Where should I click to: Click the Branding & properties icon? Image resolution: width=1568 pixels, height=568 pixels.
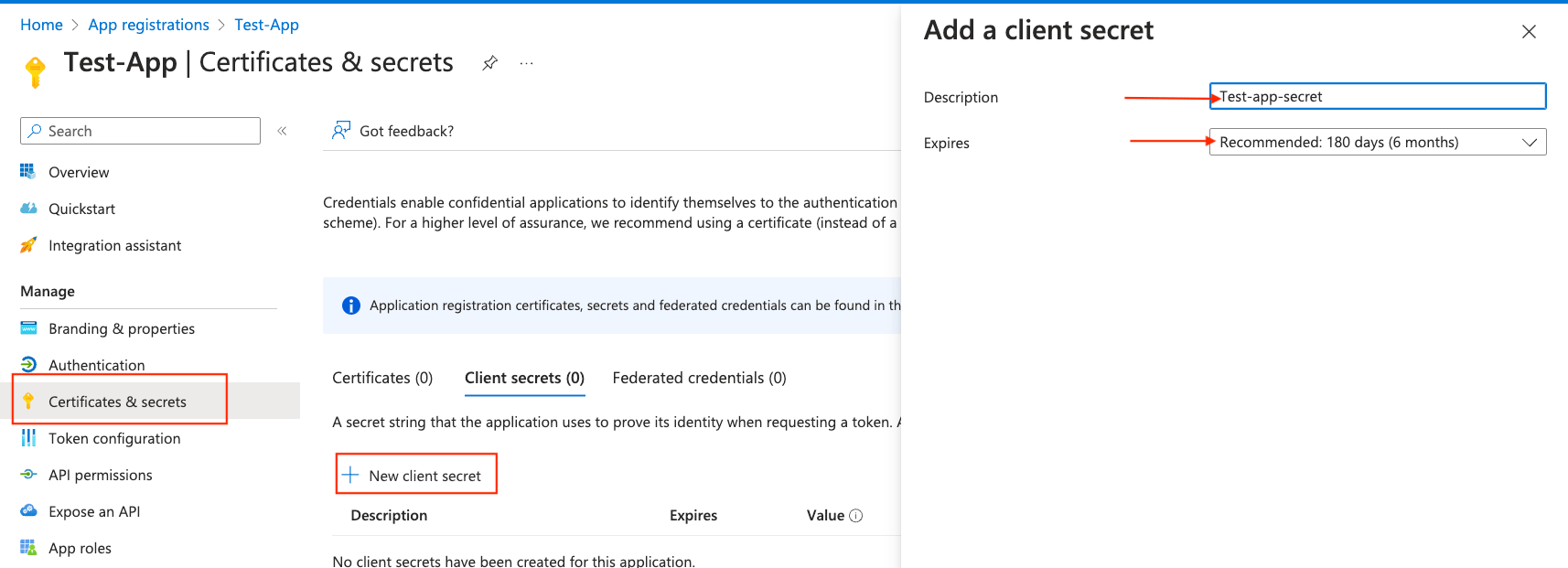28,328
